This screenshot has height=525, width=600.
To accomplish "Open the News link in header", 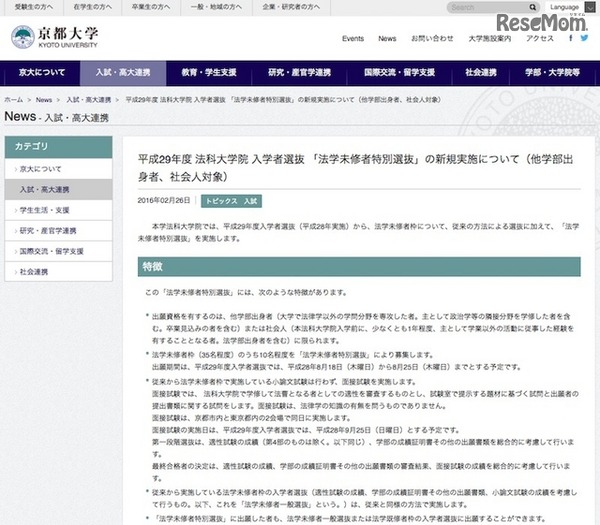I will (387, 39).
